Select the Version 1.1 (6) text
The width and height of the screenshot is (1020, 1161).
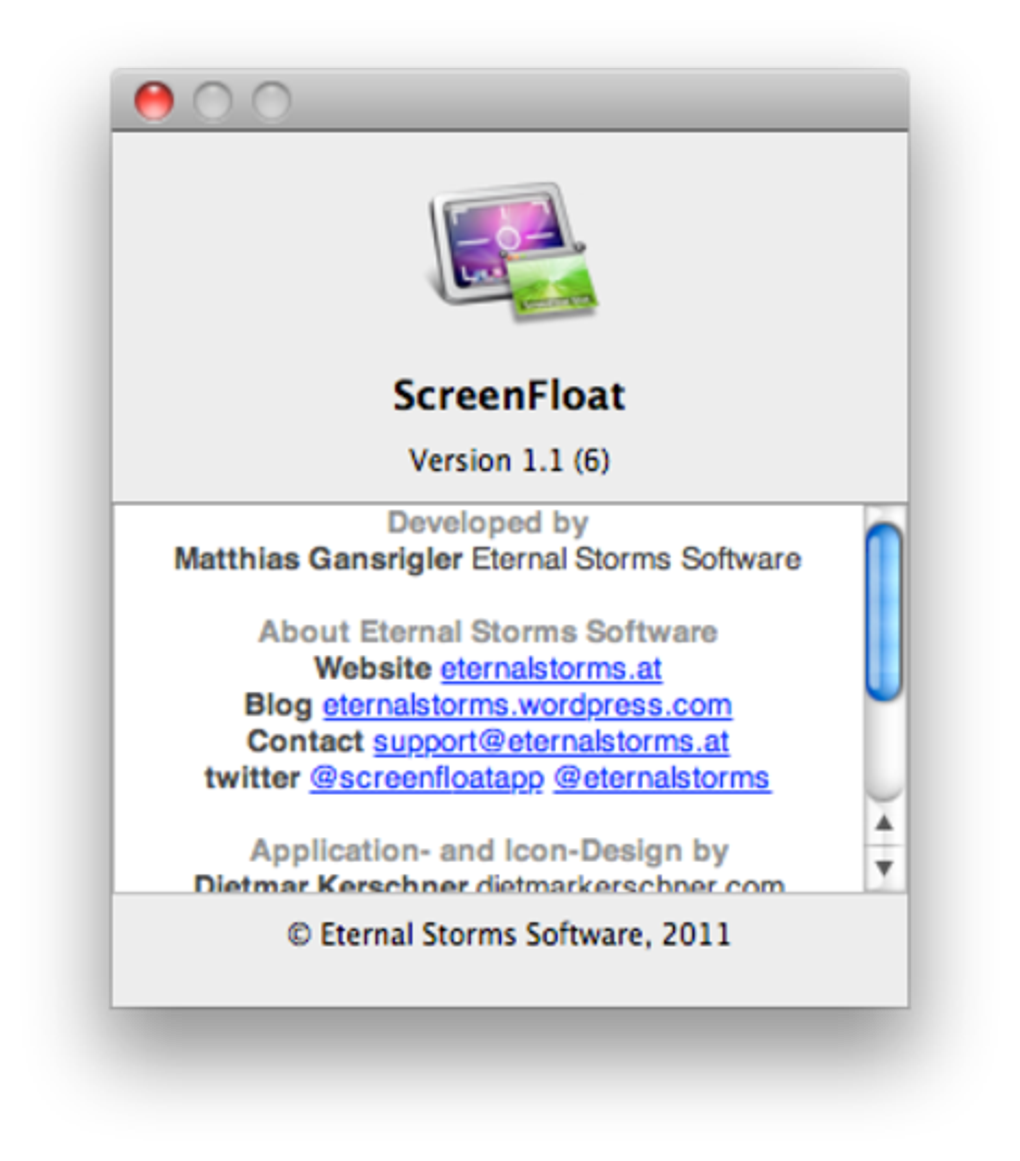point(509,460)
